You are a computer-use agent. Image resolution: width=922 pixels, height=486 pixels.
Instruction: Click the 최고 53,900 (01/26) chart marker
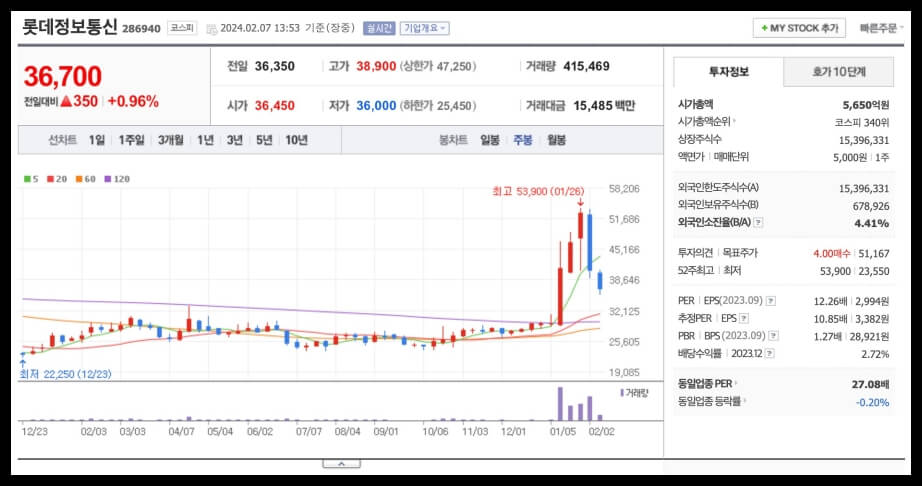(539, 192)
